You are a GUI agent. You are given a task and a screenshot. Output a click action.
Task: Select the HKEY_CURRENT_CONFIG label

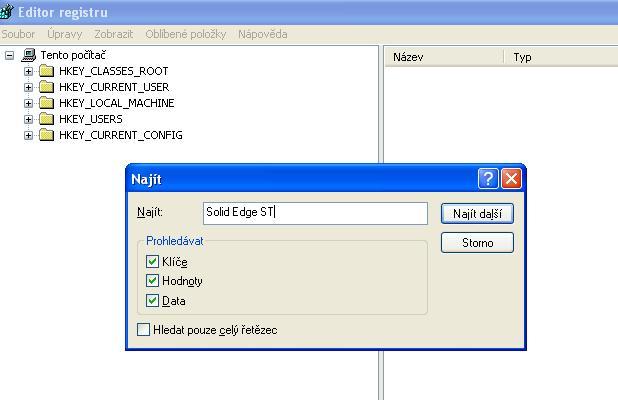click(121, 135)
